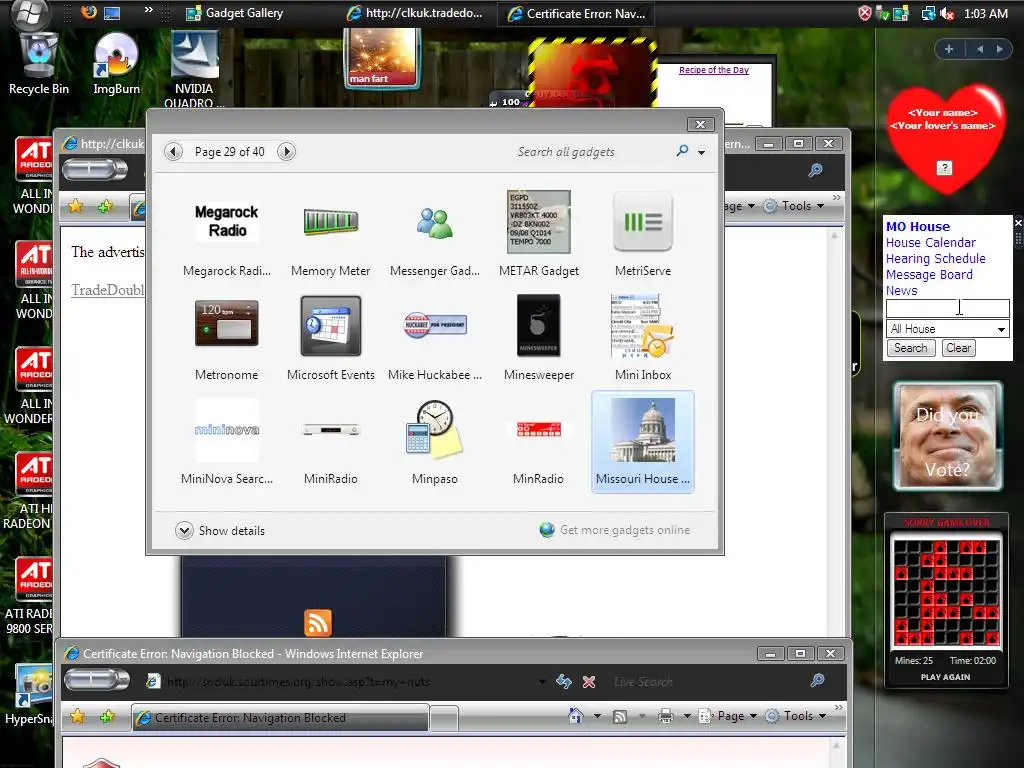Show previous sidebar gadgets page arrow
The height and width of the screenshot is (768, 1024).
pos(980,49)
